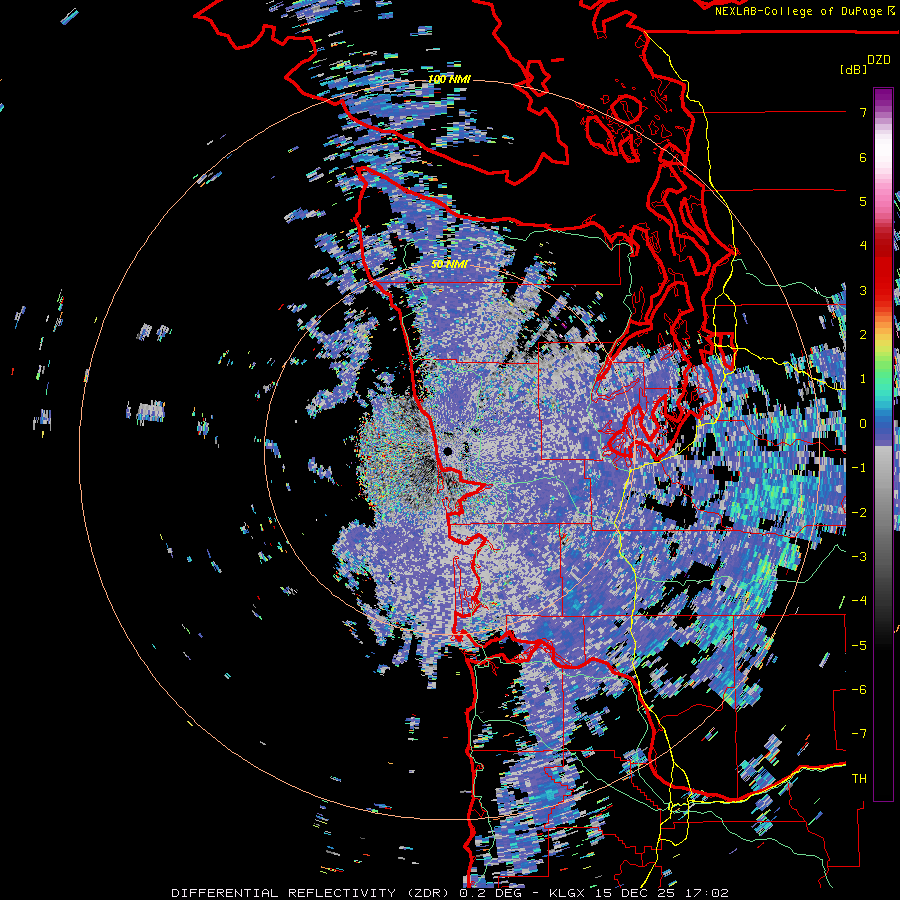Click the DZD color scale title
Image resolution: width=900 pixels, height=900 pixels.
coord(879,60)
